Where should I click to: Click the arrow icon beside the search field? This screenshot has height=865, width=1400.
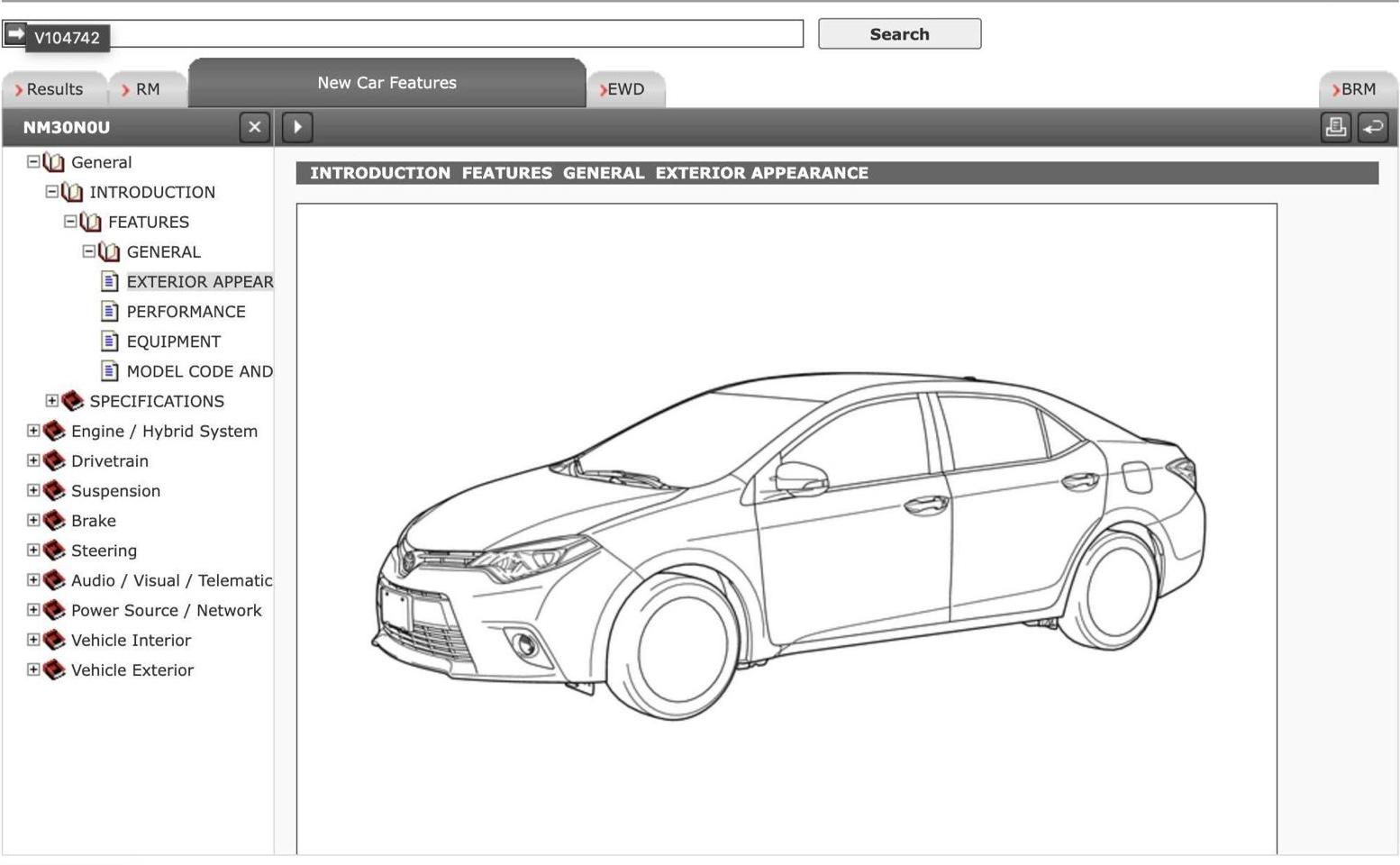14,33
